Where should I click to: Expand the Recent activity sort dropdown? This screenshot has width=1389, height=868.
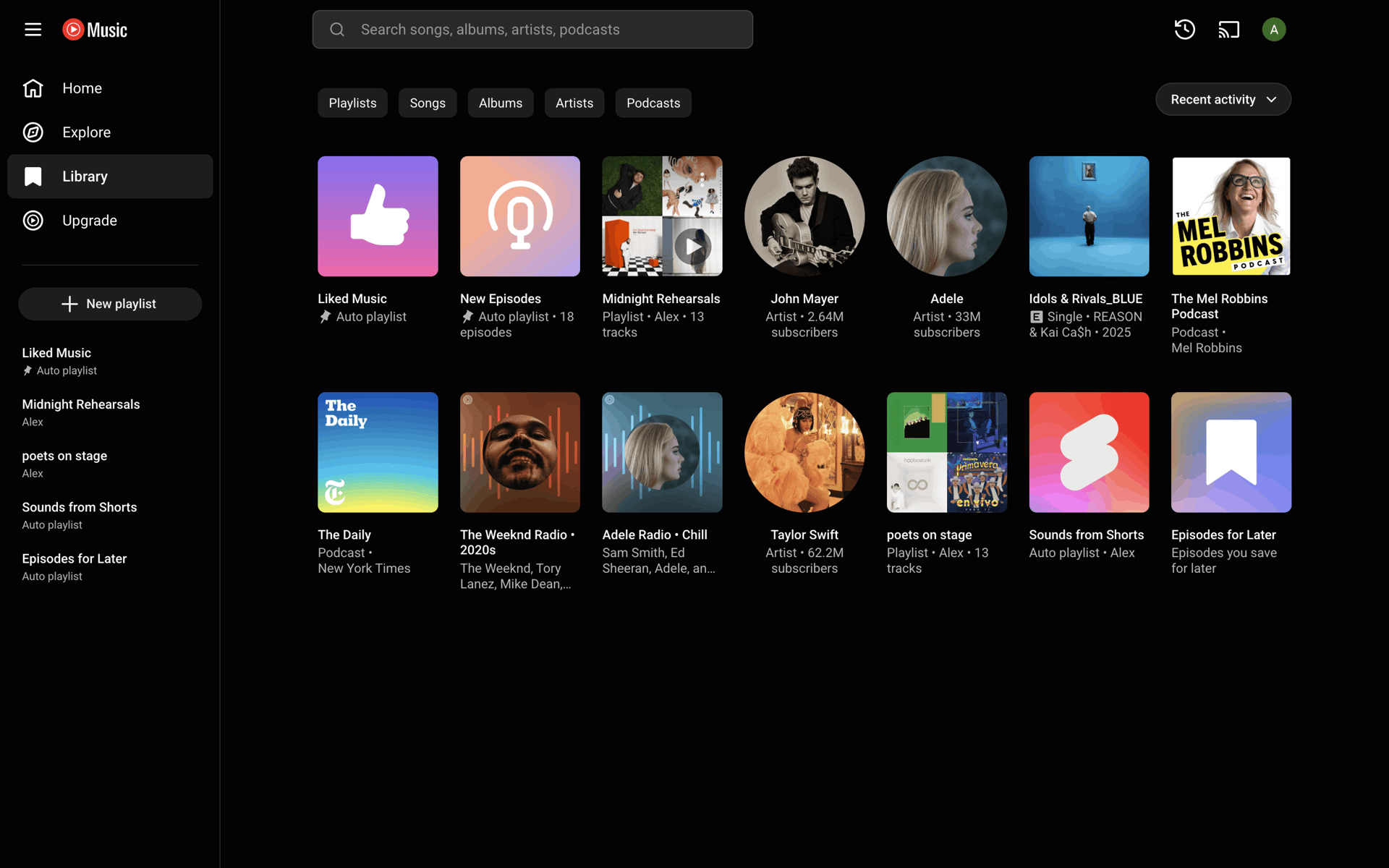click(x=1223, y=99)
